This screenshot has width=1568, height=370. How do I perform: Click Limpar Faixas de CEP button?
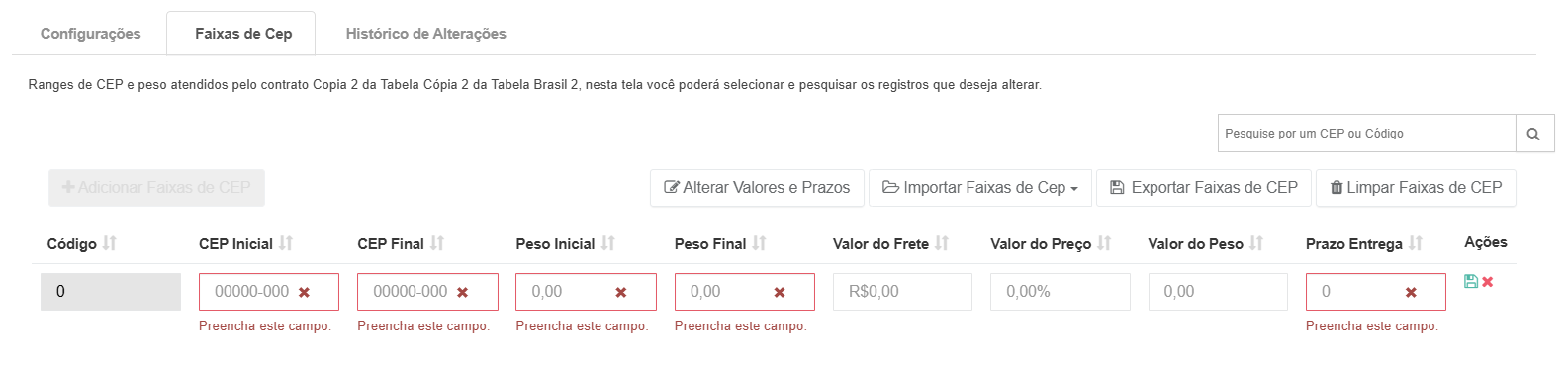[x=1416, y=188]
